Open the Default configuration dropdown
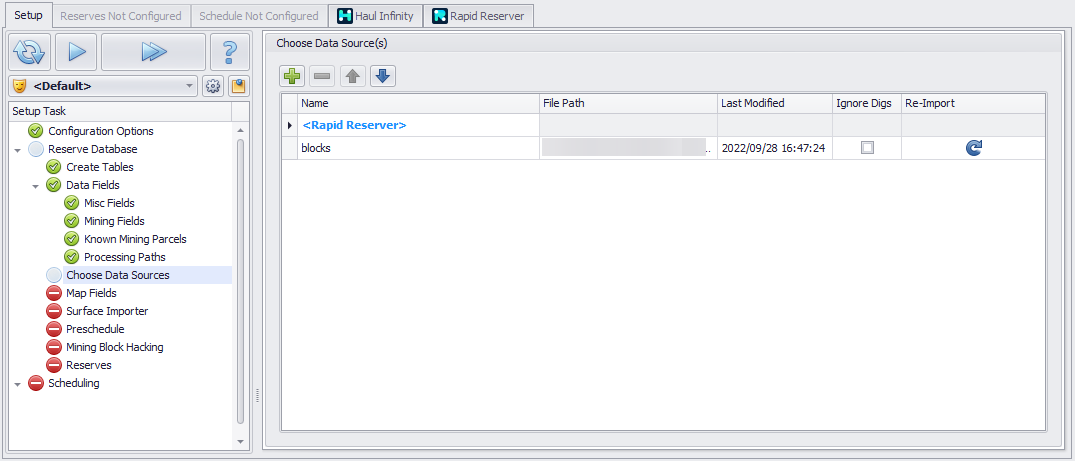The image size is (1075, 461). click(104, 86)
